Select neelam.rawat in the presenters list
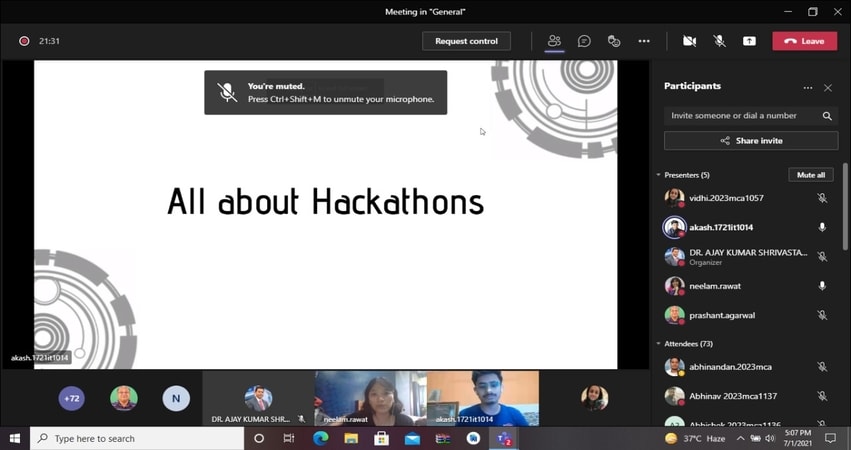This screenshot has height=450, width=851. 715,286
